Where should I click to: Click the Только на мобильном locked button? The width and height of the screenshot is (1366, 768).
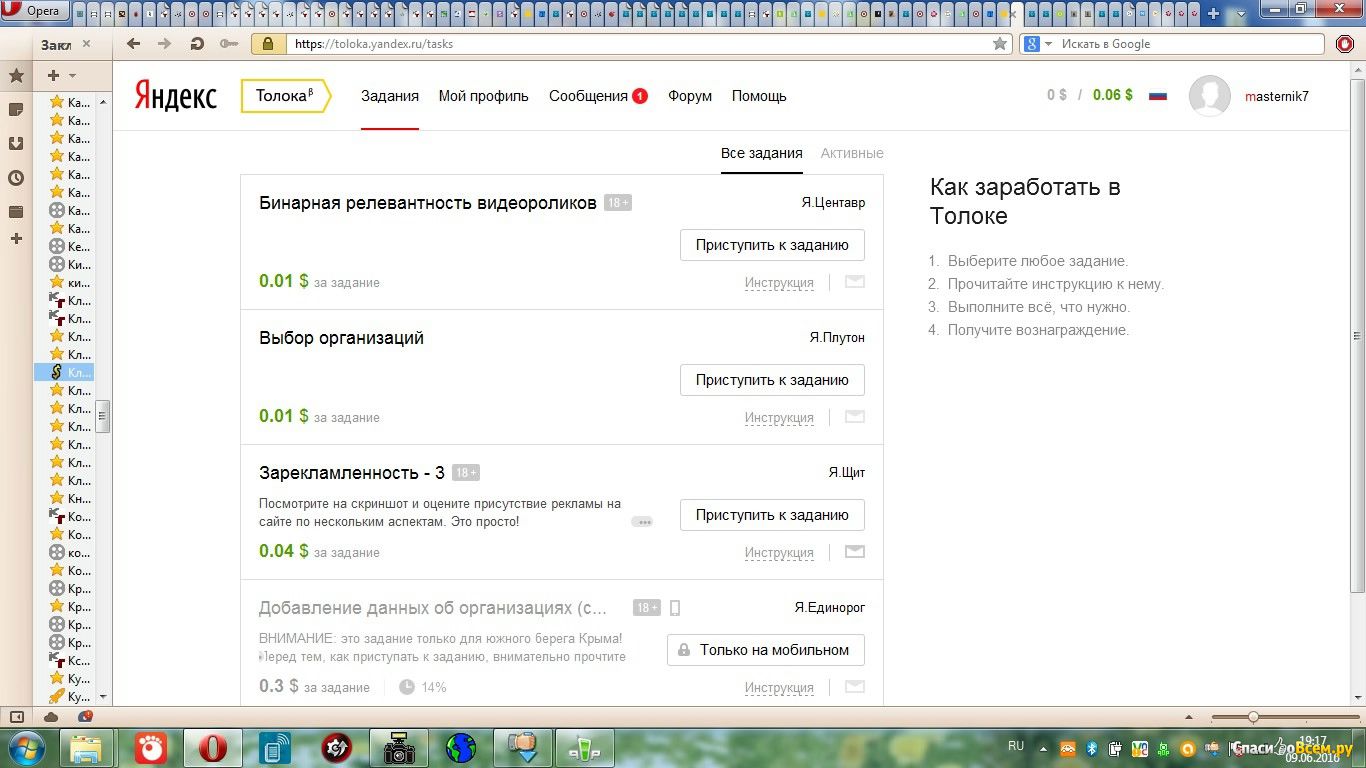point(766,650)
